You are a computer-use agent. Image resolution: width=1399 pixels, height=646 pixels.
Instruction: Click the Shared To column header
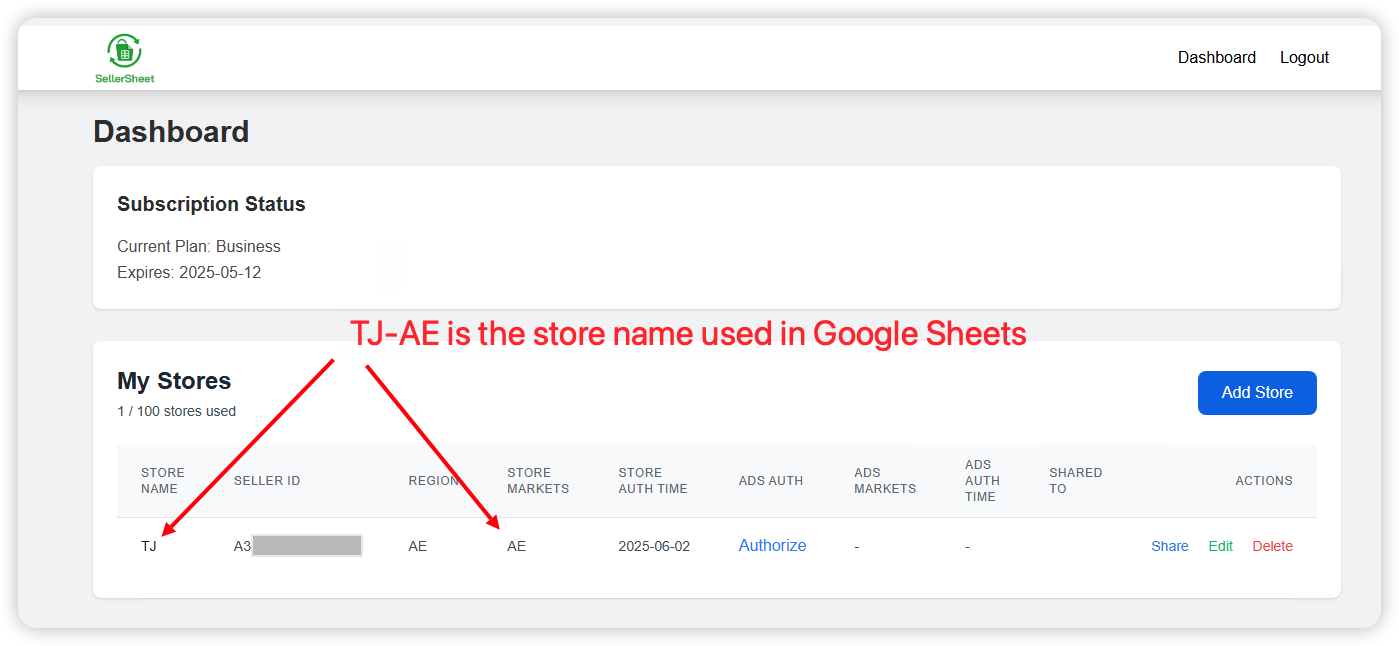click(1075, 481)
